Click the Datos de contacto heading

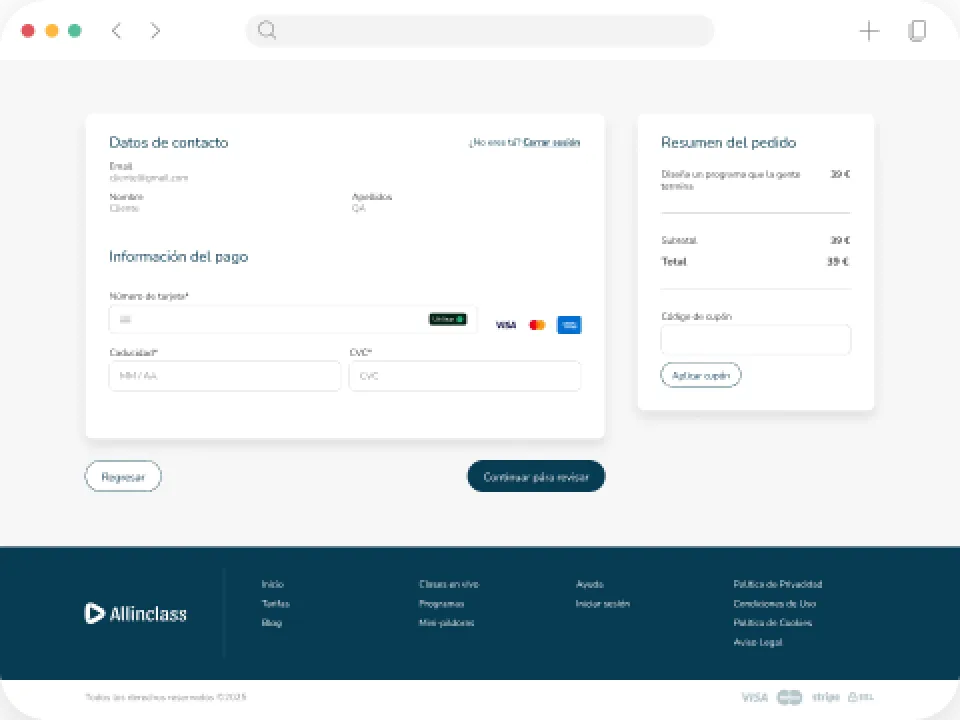[168, 143]
